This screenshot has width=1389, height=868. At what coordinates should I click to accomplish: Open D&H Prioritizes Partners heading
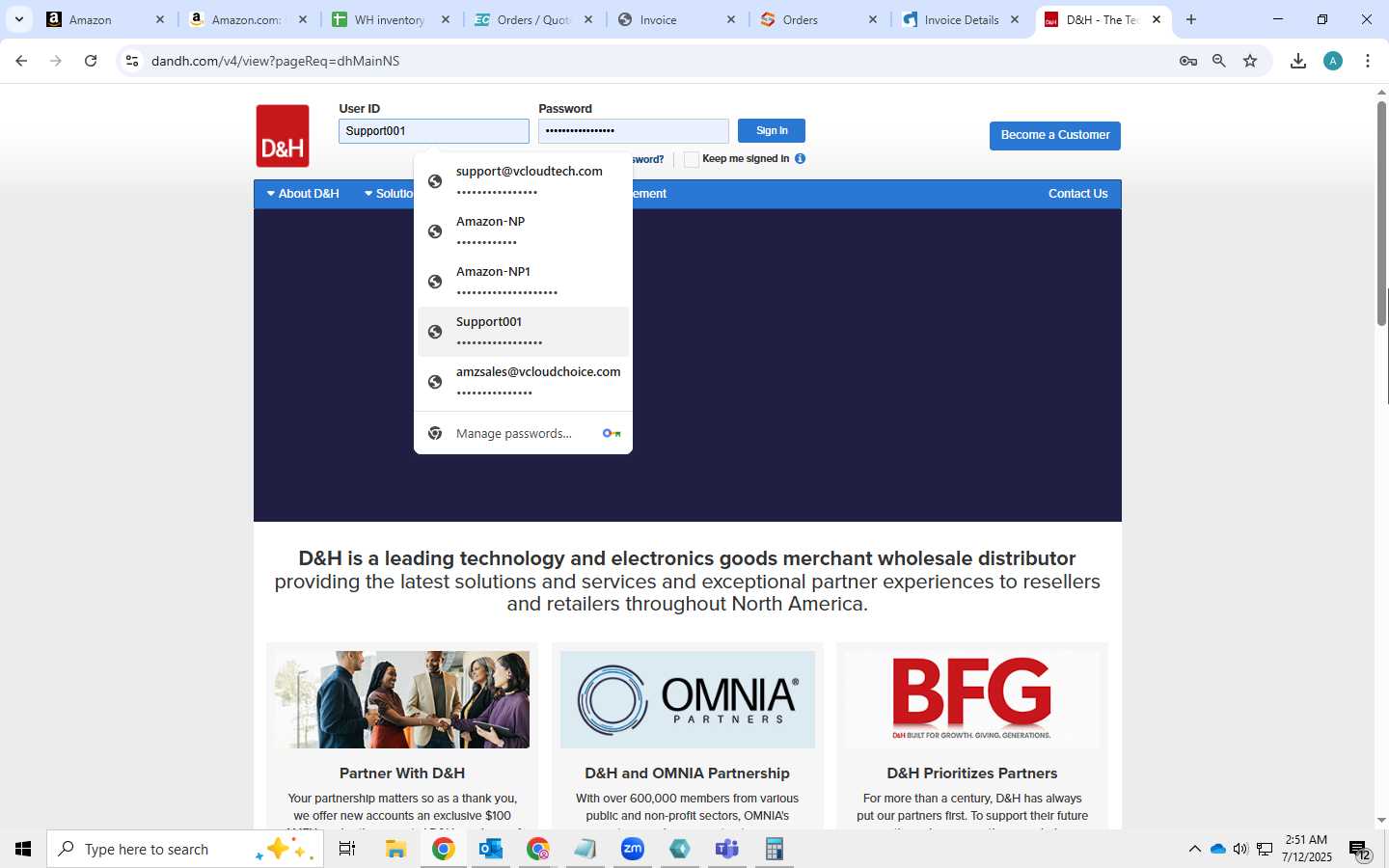point(972,773)
